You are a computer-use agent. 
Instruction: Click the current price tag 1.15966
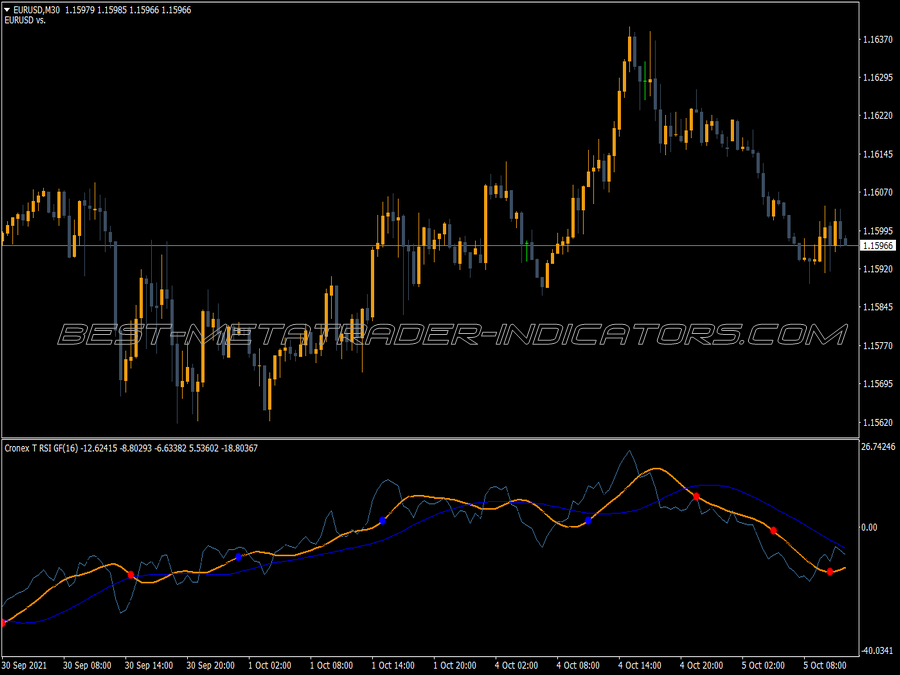(878, 246)
